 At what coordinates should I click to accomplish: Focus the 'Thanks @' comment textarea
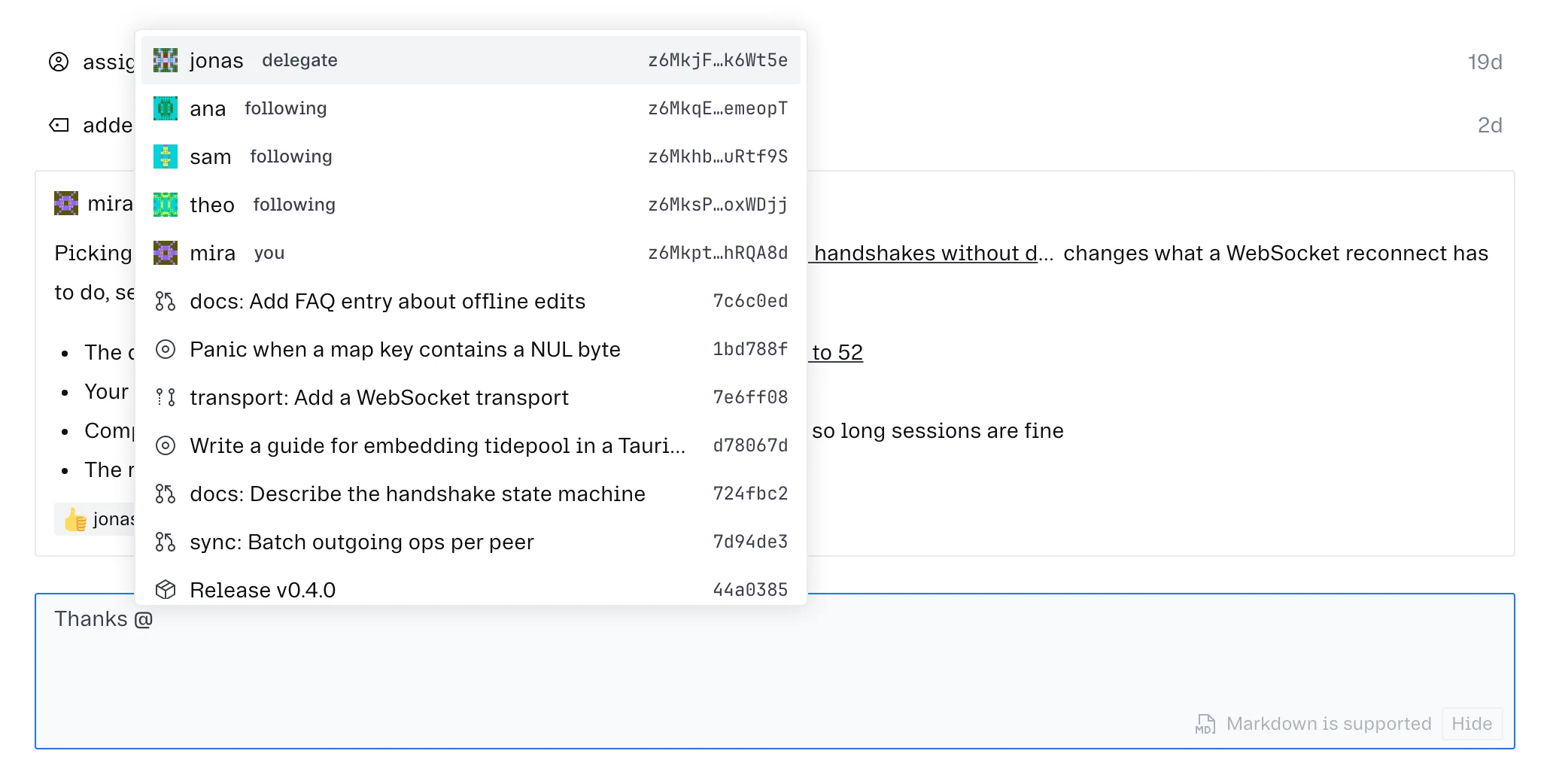point(774,671)
